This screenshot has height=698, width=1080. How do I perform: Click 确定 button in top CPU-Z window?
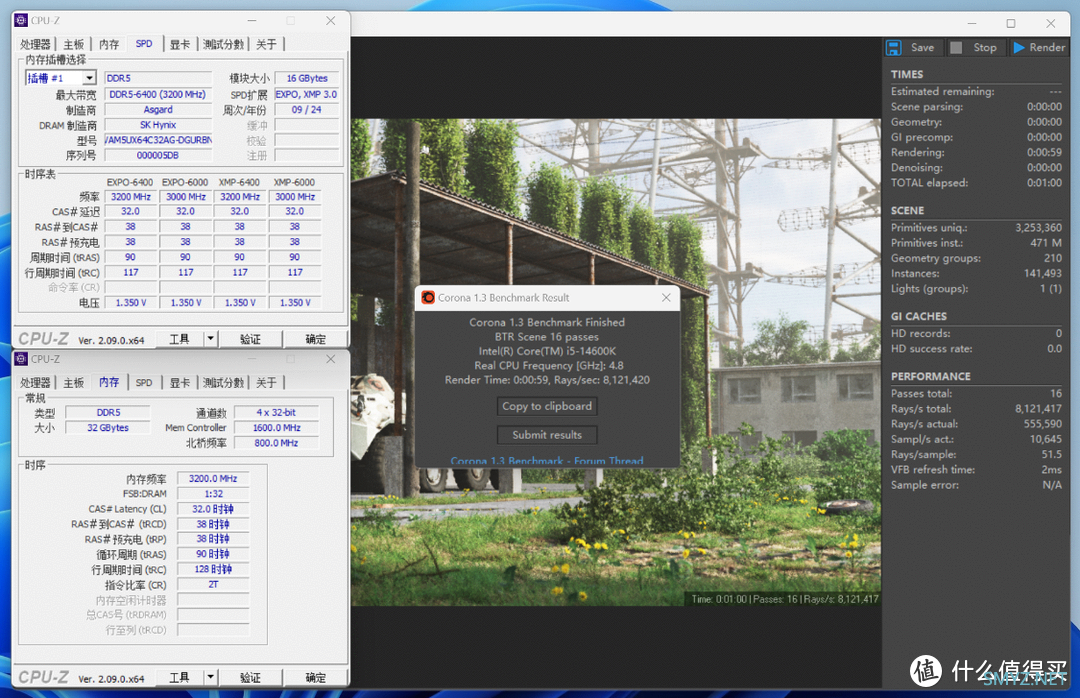pyautogui.click(x=315, y=339)
